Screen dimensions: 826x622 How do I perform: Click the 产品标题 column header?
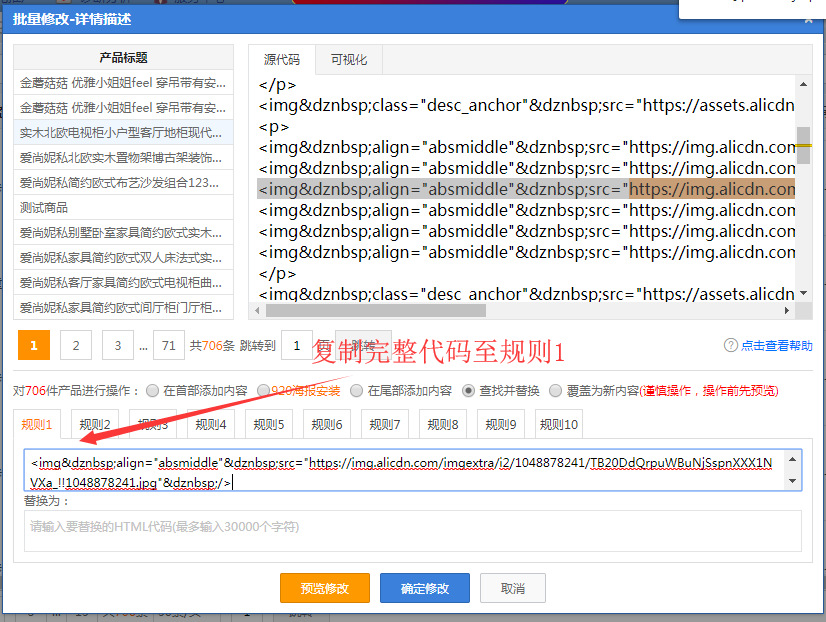pyautogui.click(x=123, y=57)
